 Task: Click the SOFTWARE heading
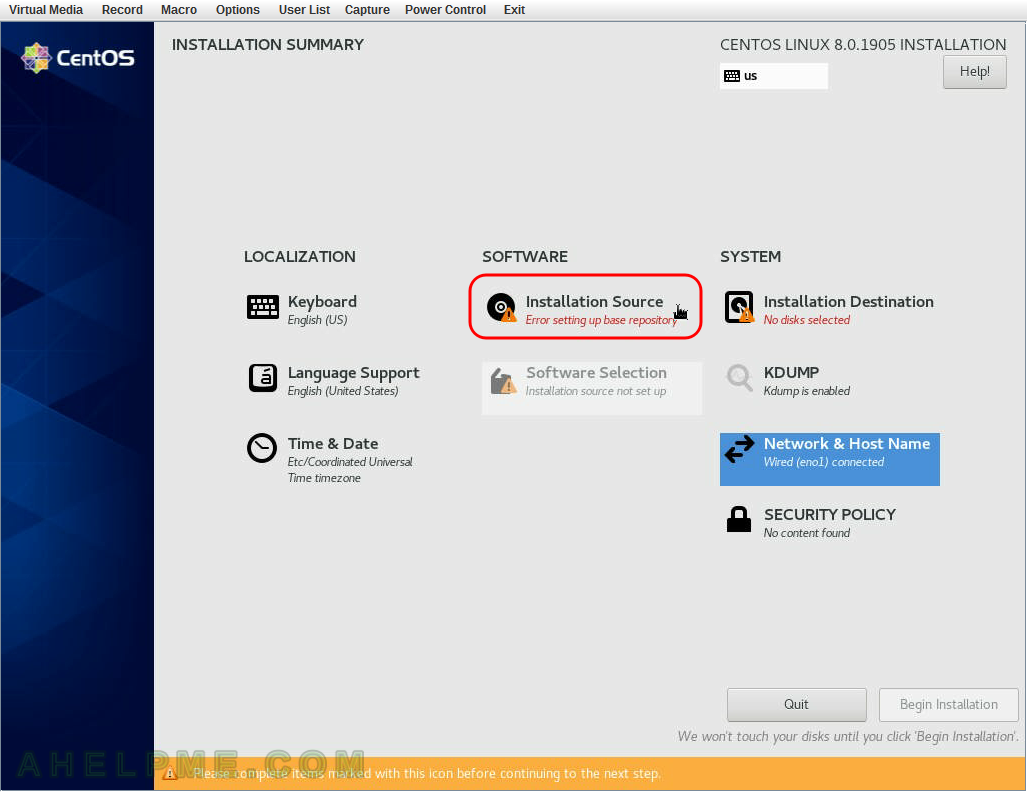525,257
